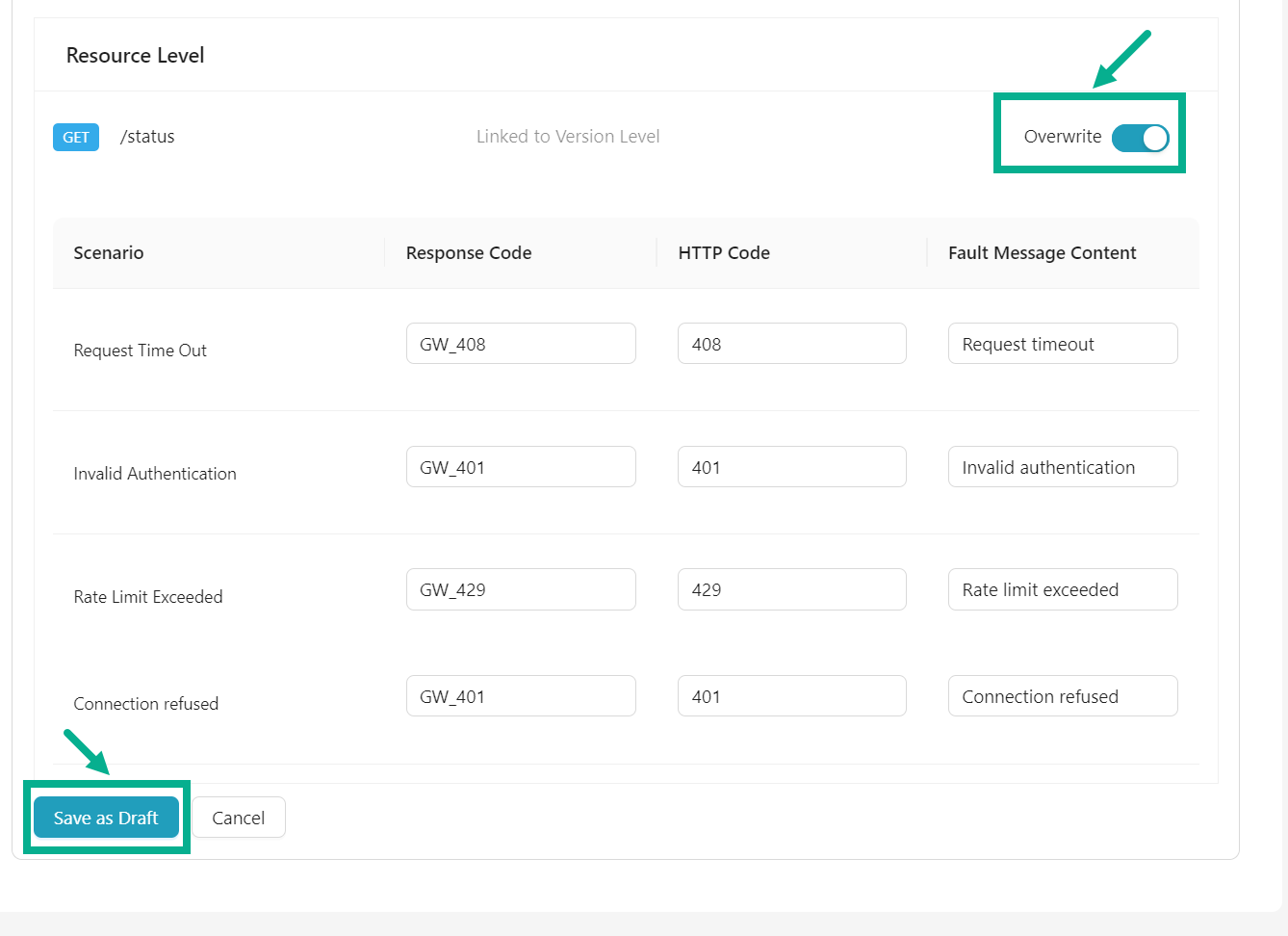Edit the Invalid authentication message field

click(1063, 467)
